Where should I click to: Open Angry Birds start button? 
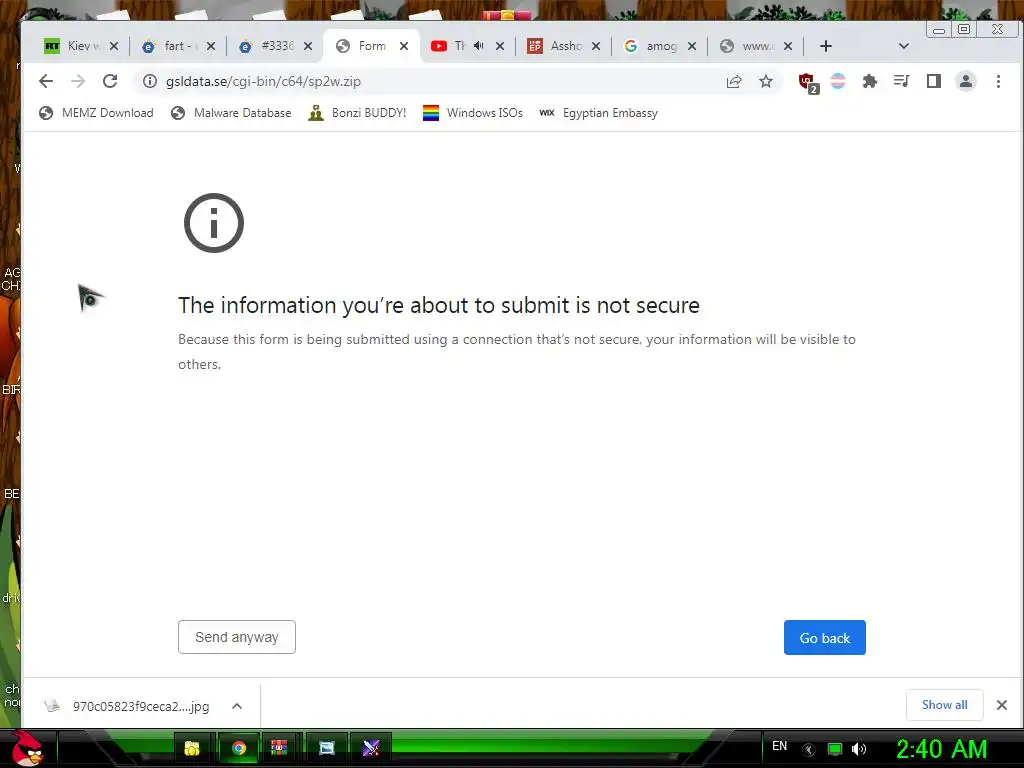27,748
